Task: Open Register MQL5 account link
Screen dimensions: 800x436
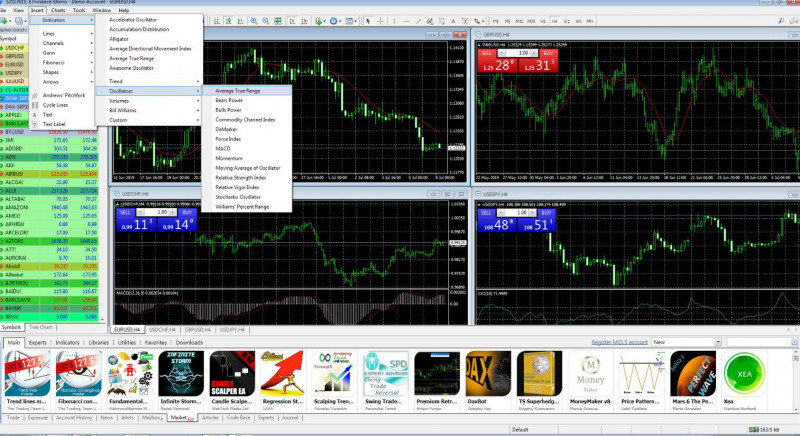Action: (x=619, y=342)
